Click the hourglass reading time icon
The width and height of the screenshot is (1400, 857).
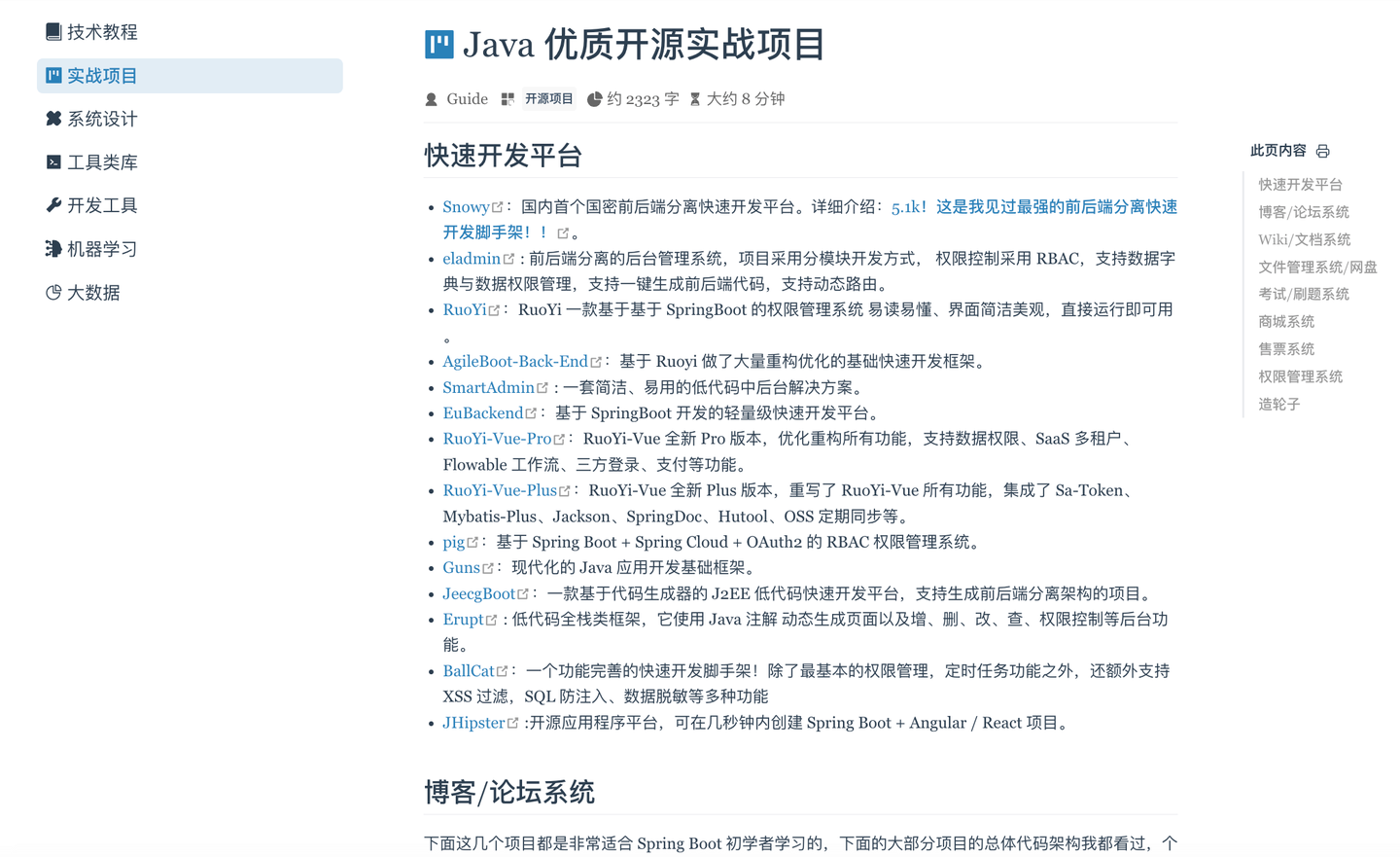(x=693, y=98)
